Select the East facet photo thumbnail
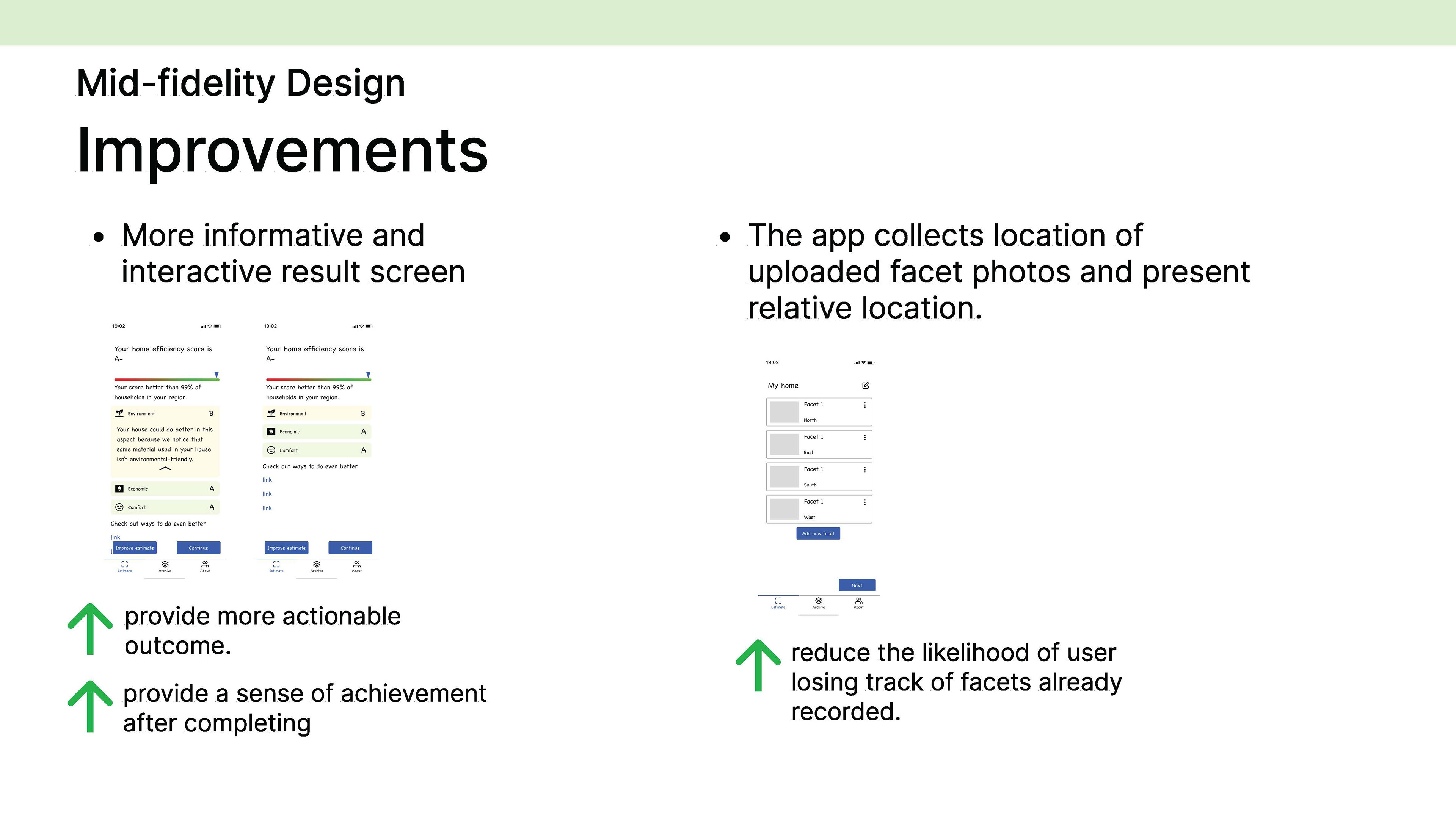The width and height of the screenshot is (1456, 819). [784, 444]
